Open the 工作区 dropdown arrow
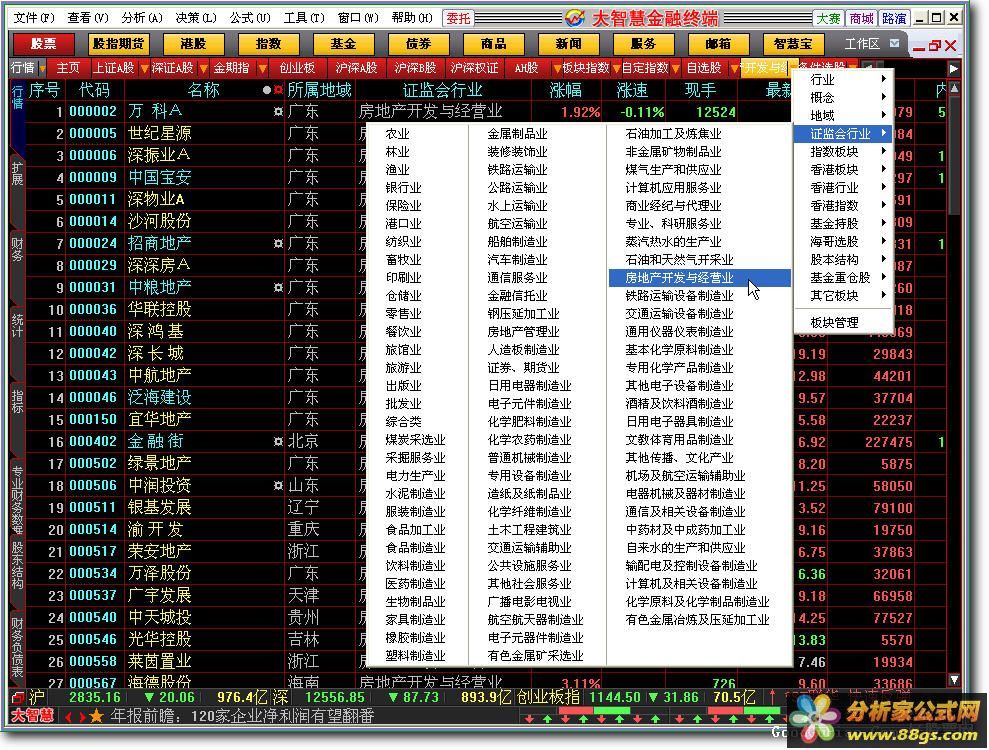989x750 pixels. click(894, 43)
